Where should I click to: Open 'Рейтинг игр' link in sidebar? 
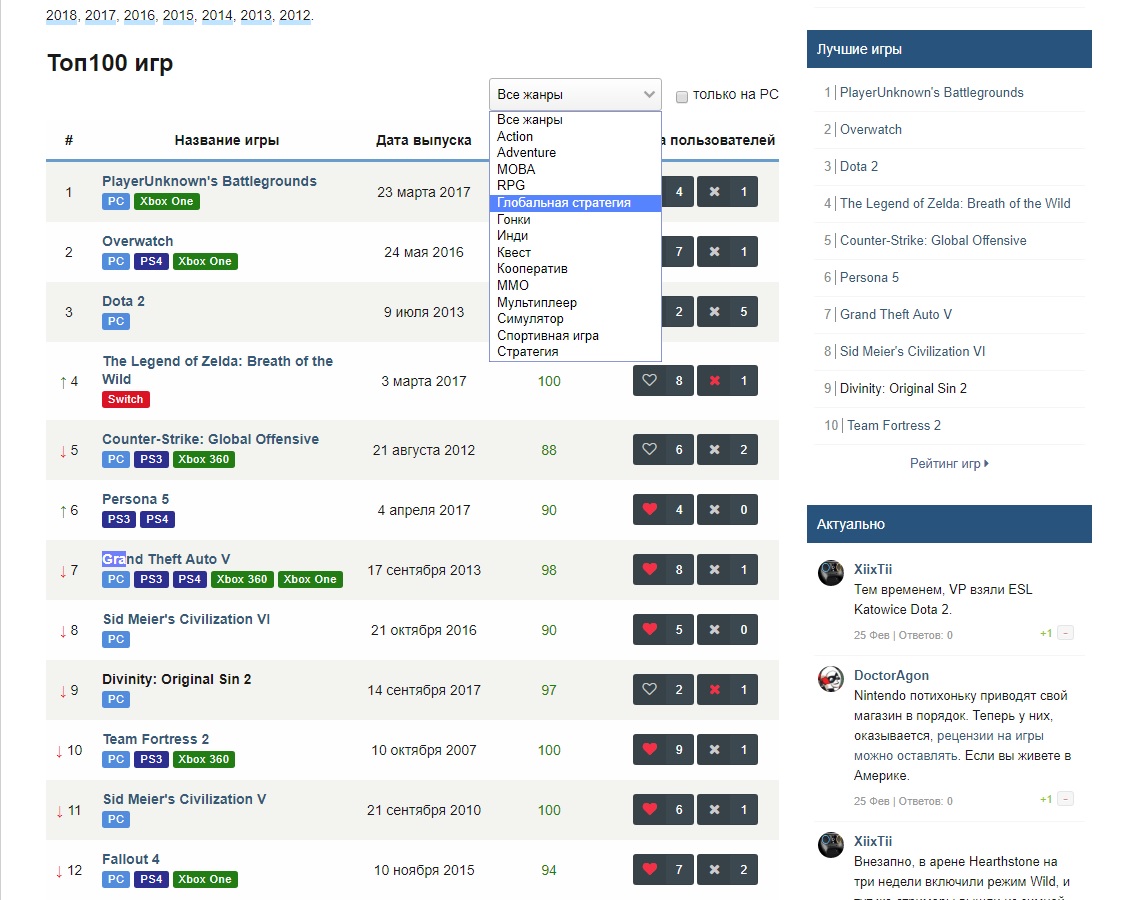tap(949, 464)
